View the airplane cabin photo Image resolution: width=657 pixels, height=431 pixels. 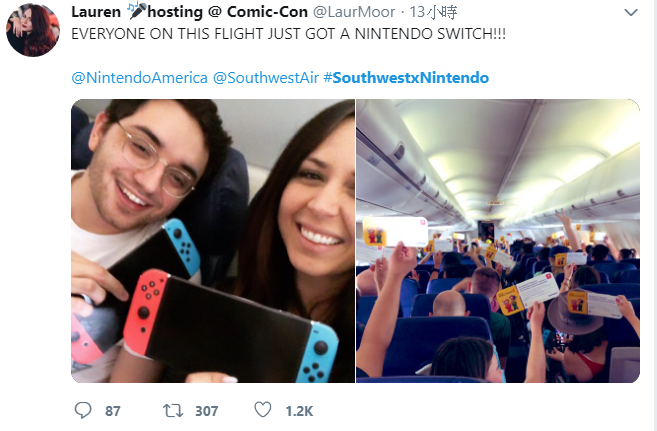click(x=498, y=241)
